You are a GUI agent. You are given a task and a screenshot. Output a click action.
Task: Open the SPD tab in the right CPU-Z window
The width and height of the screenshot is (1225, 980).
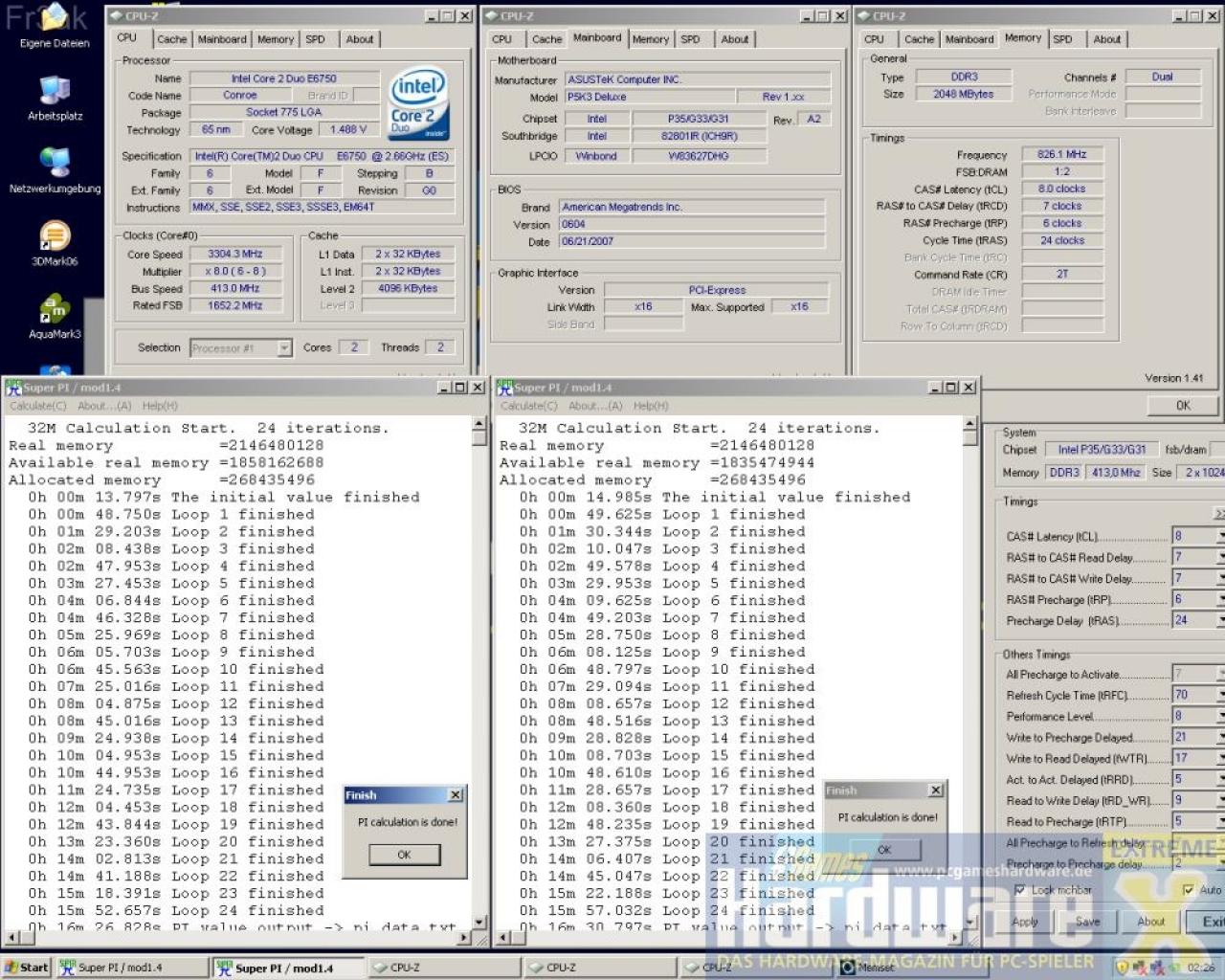tap(1062, 39)
